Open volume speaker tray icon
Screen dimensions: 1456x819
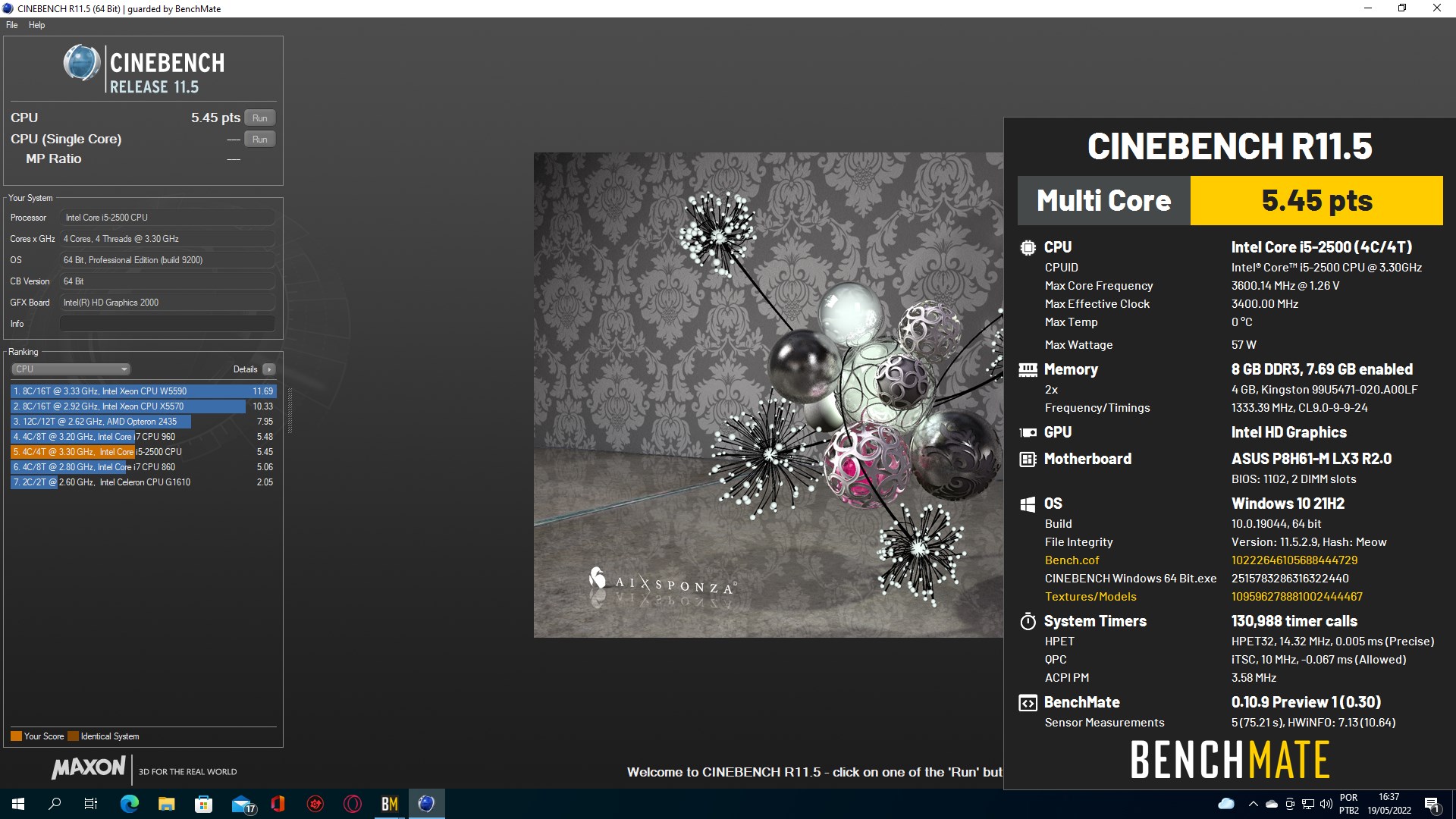tap(1326, 804)
